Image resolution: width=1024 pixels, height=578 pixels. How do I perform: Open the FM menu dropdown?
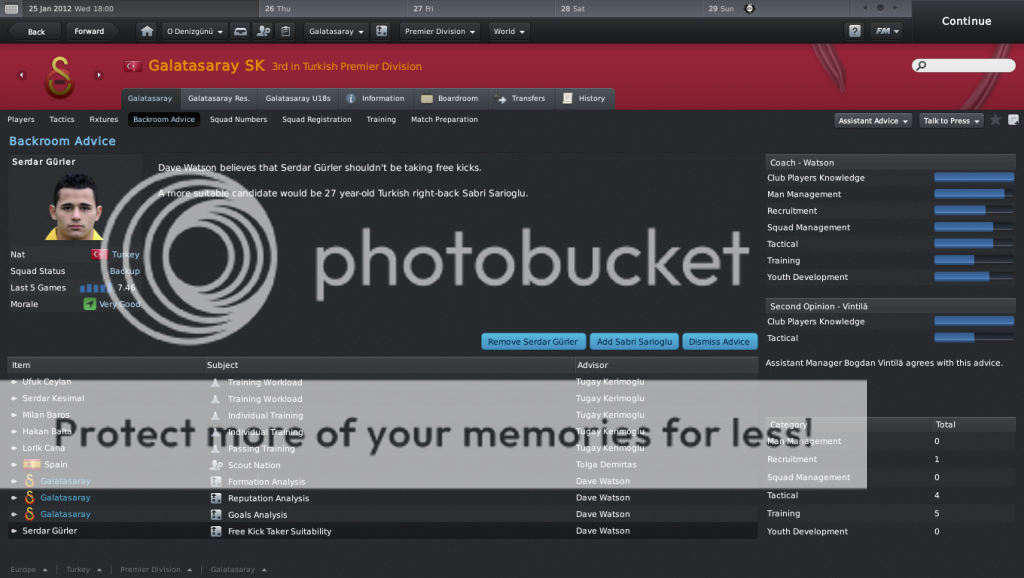pyautogui.click(x=887, y=31)
